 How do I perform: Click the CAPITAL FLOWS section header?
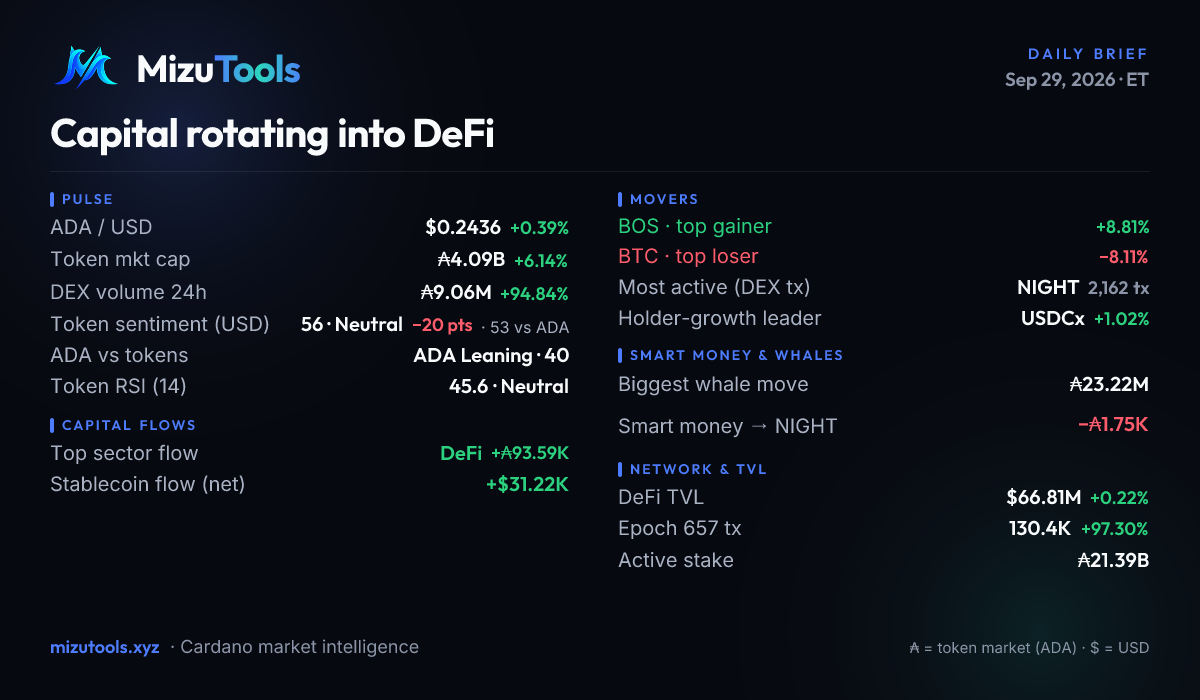(128, 425)
